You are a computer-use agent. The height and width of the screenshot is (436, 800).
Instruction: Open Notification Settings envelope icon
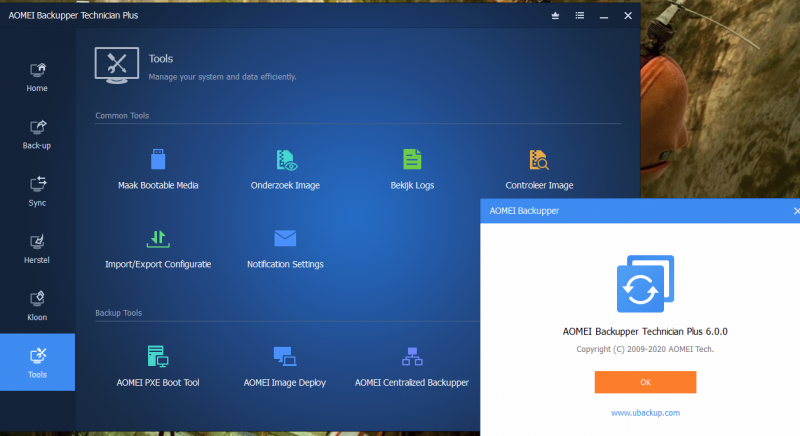pyautogui.click(x=285, y=238)
